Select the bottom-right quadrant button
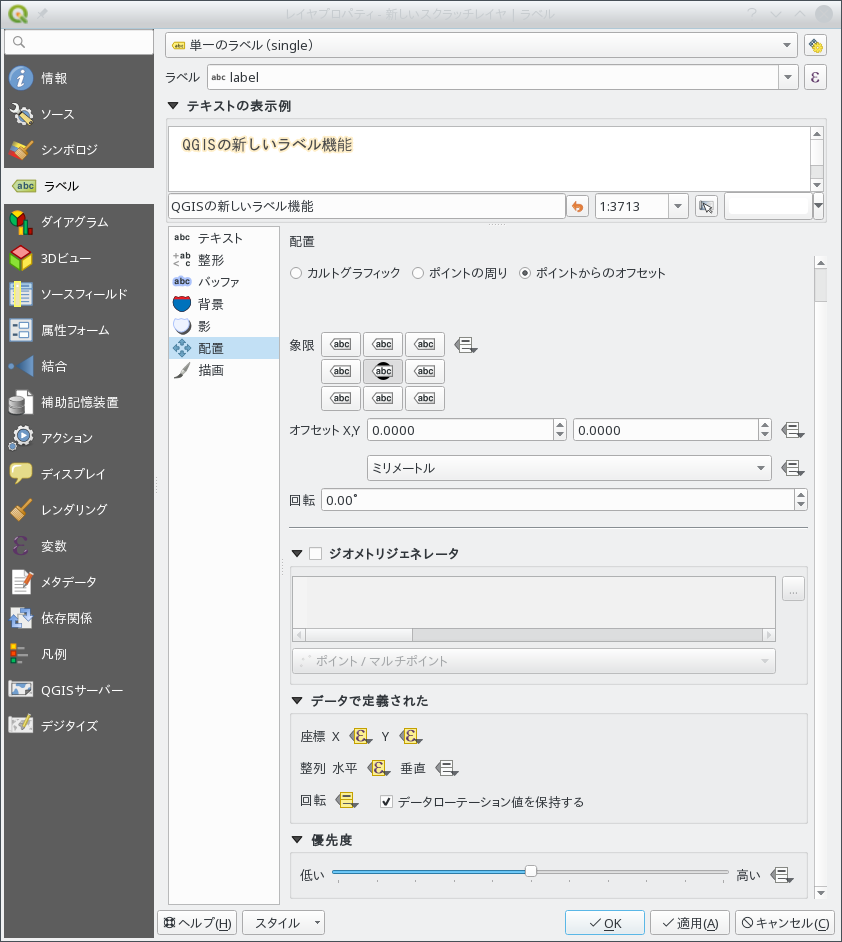 [425, 398]
